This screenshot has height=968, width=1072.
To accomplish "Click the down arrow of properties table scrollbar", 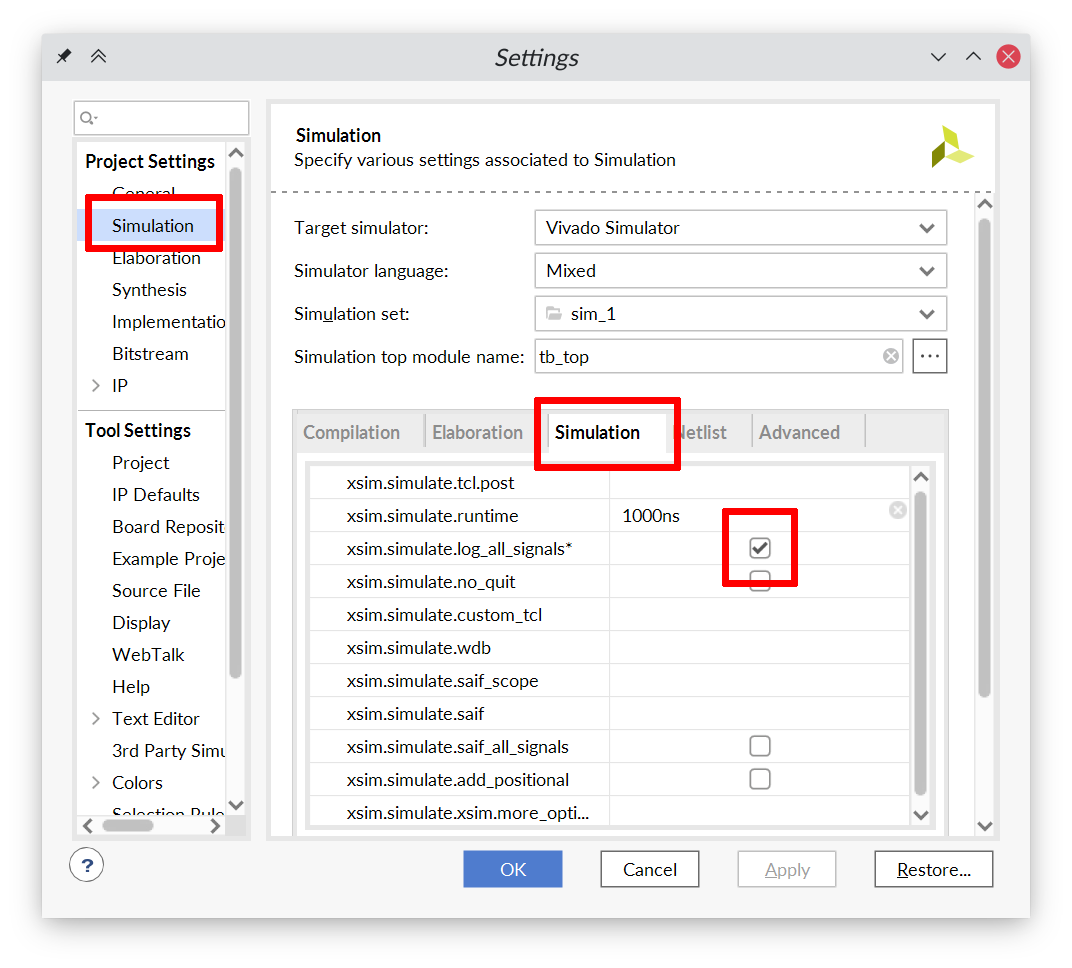I will click(921, 814).
